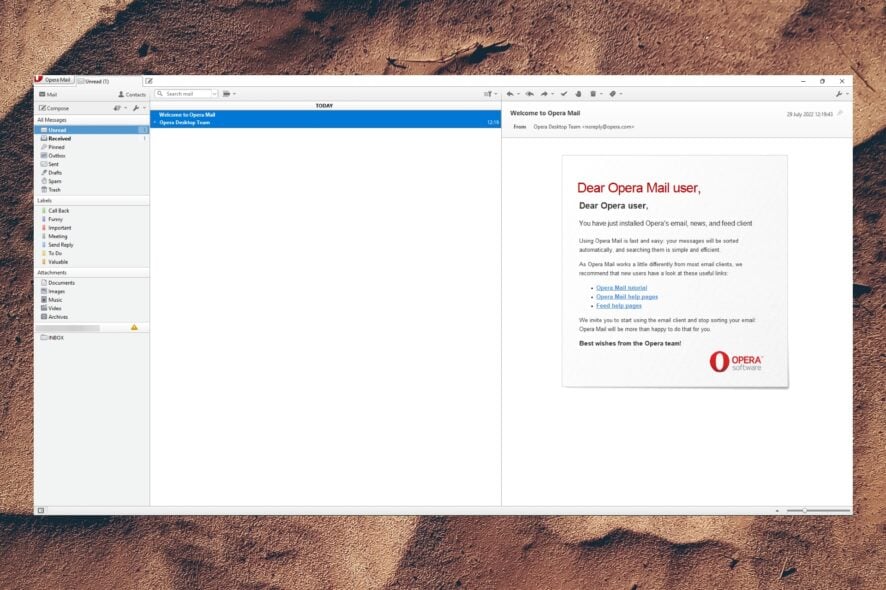This screenshot has height=590, width=886.
Task: Open the Contacts panel
Action: coord(132,94)
